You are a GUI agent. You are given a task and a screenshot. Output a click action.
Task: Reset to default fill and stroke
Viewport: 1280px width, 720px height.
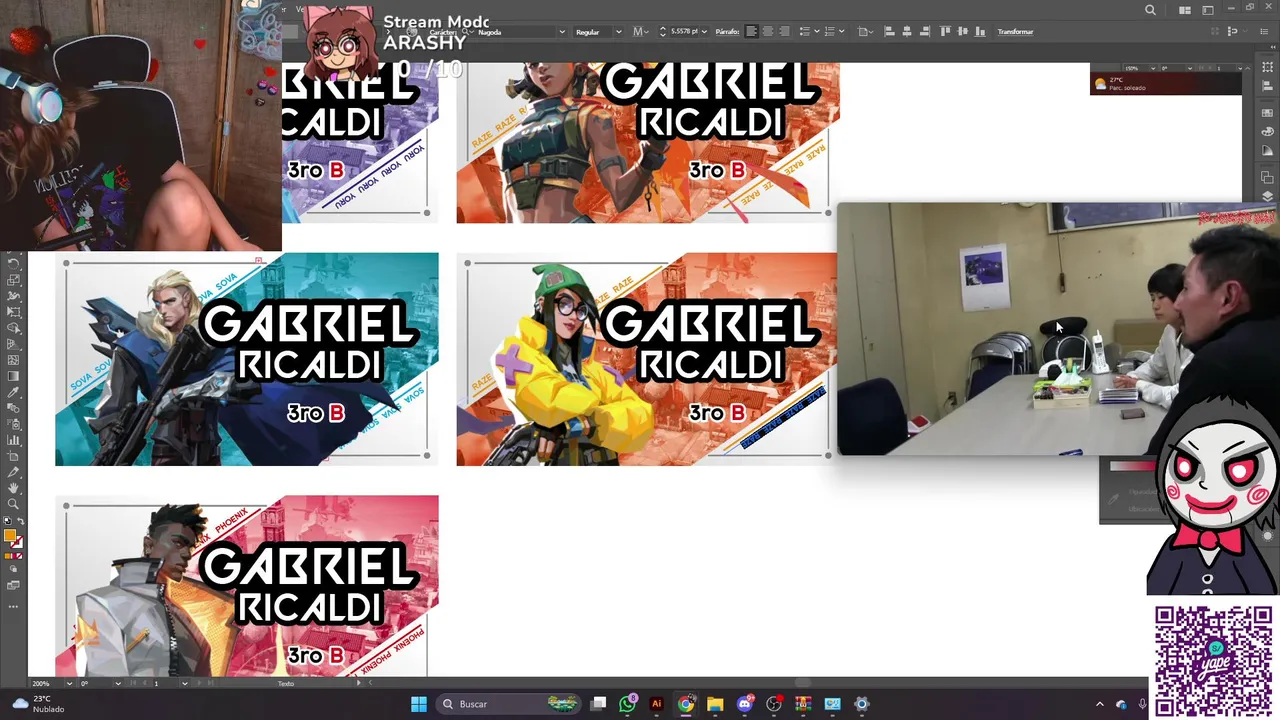(7, 520)
